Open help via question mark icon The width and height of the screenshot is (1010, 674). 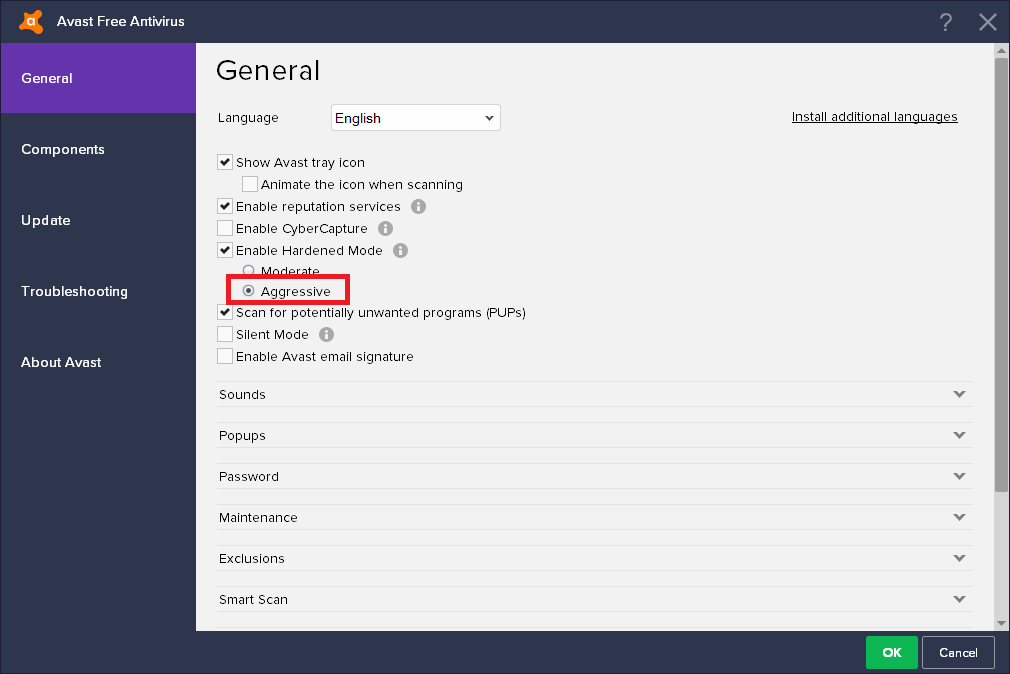[946, 22]
